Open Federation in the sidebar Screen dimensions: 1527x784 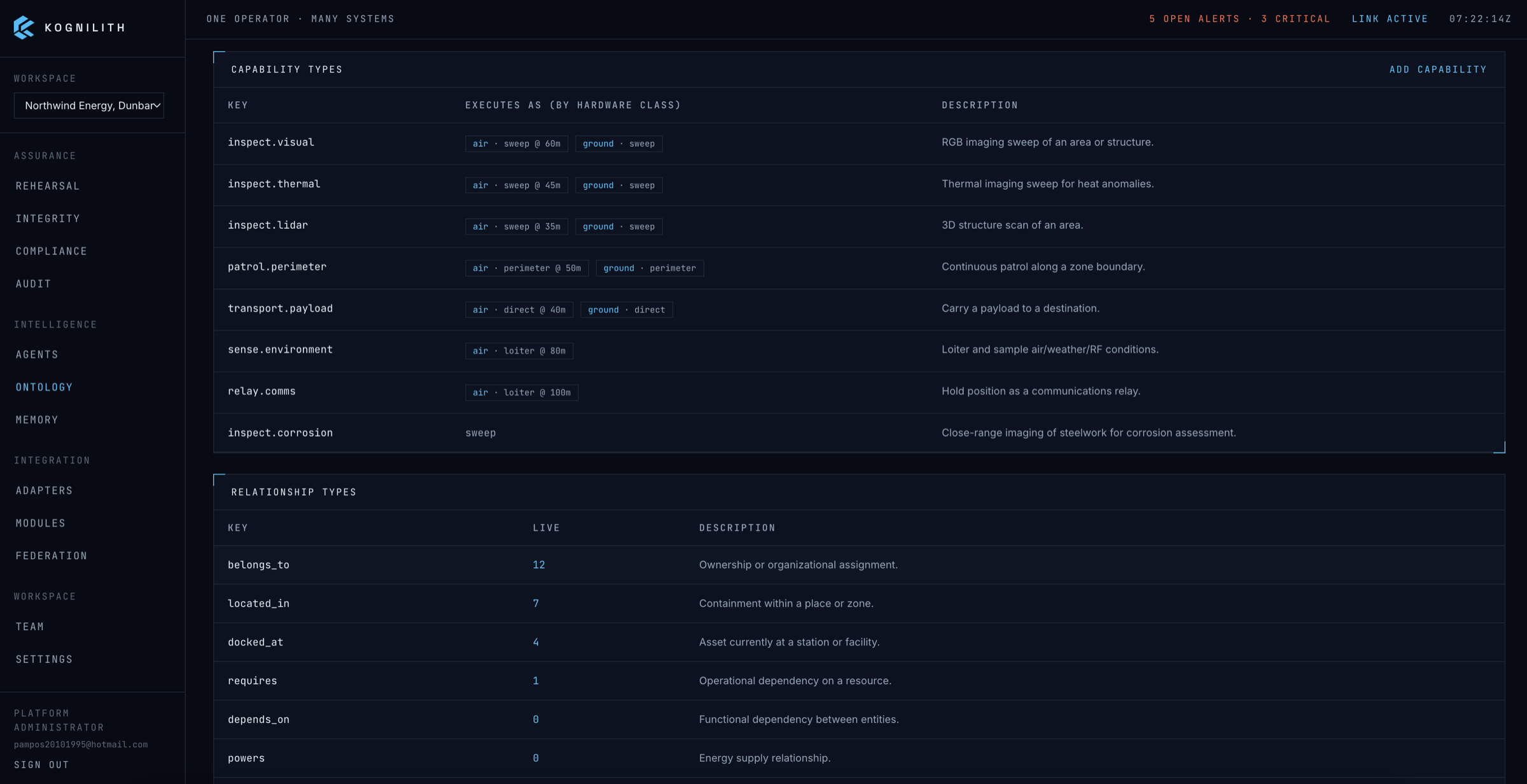pos(52,556)
